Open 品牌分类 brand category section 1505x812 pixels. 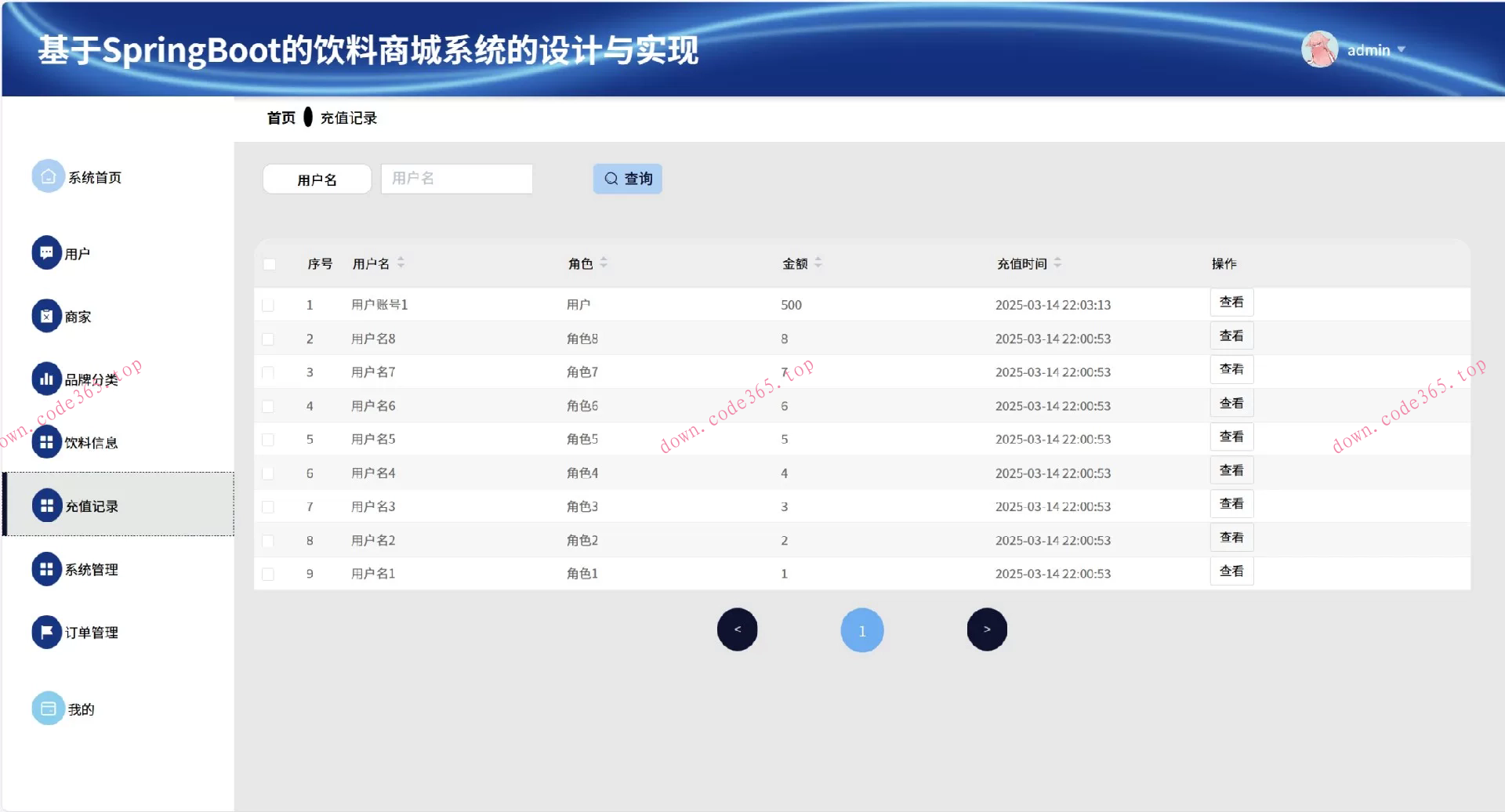[45, 379]
